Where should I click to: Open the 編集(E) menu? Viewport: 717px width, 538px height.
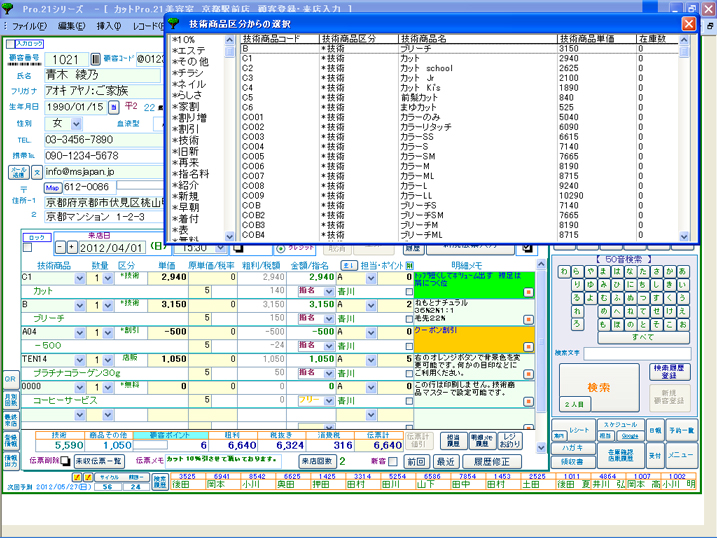point(71,24)
